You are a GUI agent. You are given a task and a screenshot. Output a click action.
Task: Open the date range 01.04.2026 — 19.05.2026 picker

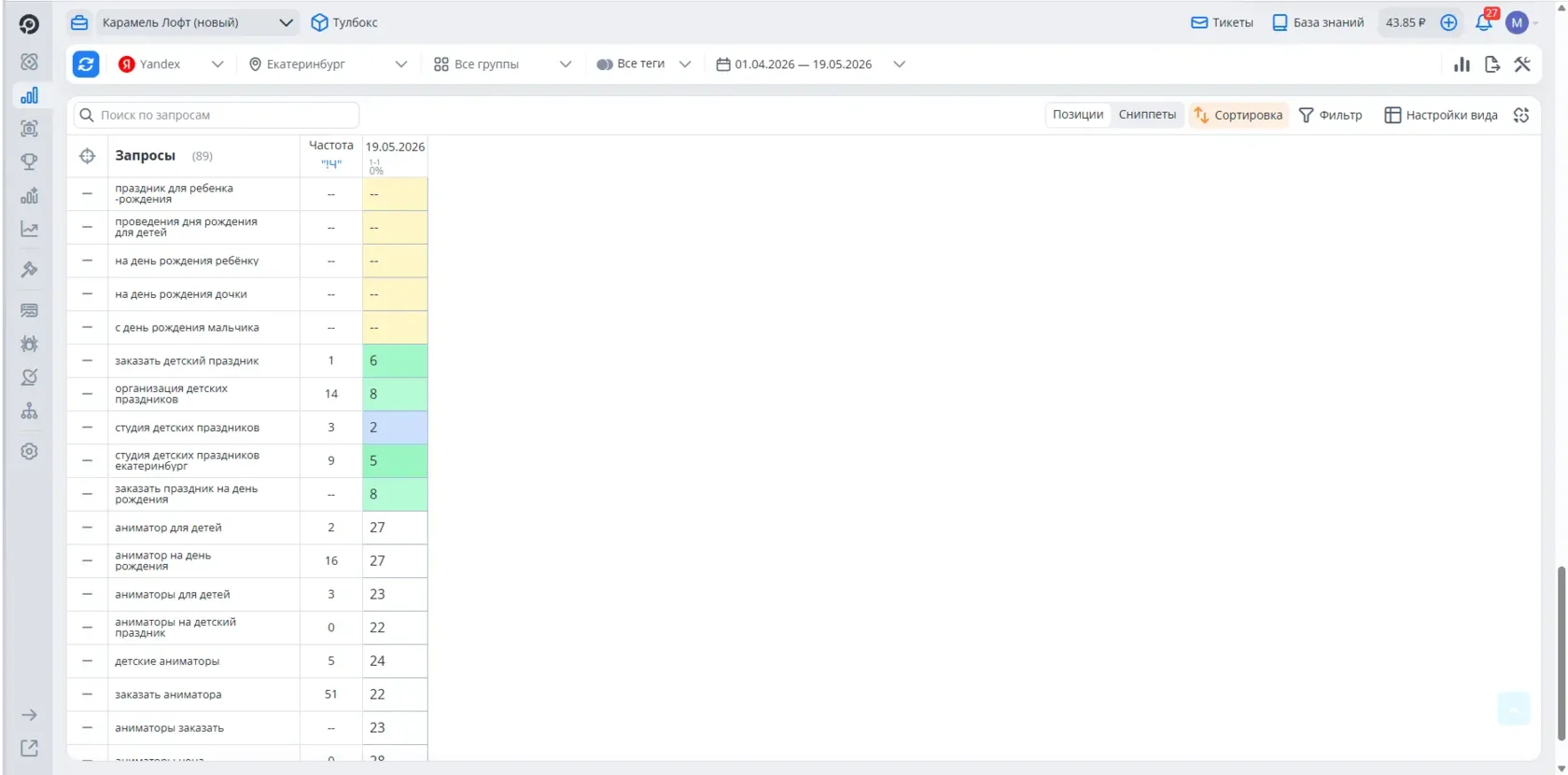[x=810, y=64]
